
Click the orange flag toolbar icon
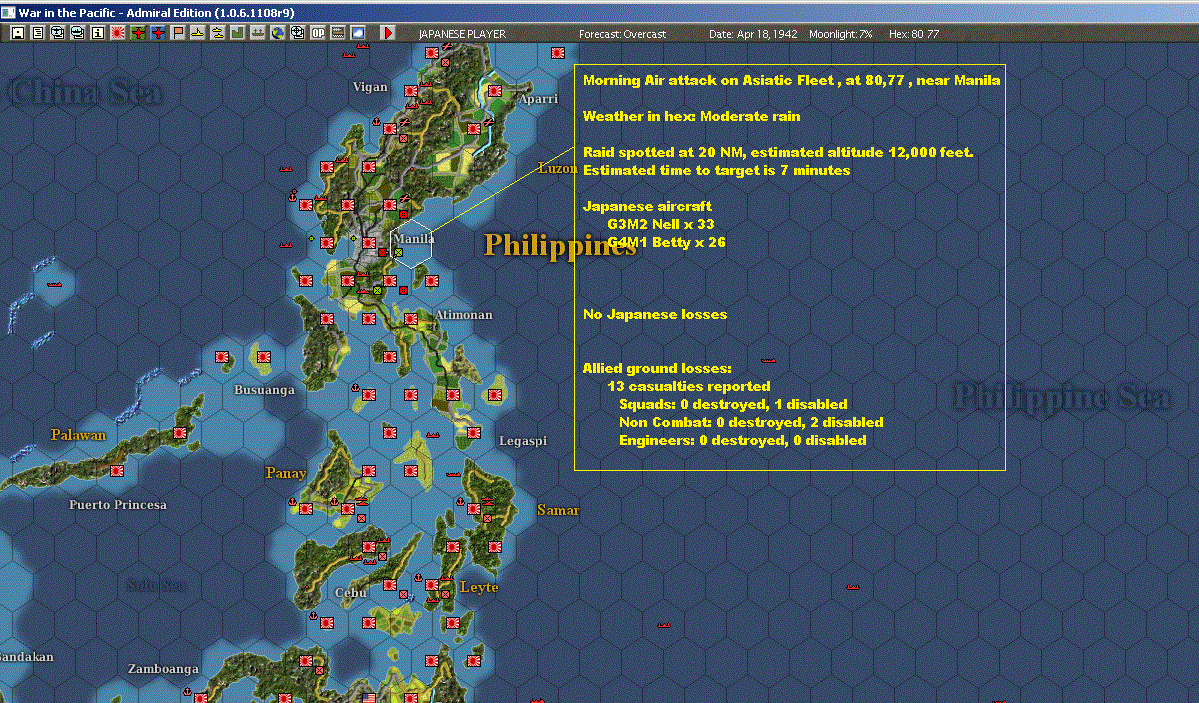pyautogui.click(x=177, y=33)
